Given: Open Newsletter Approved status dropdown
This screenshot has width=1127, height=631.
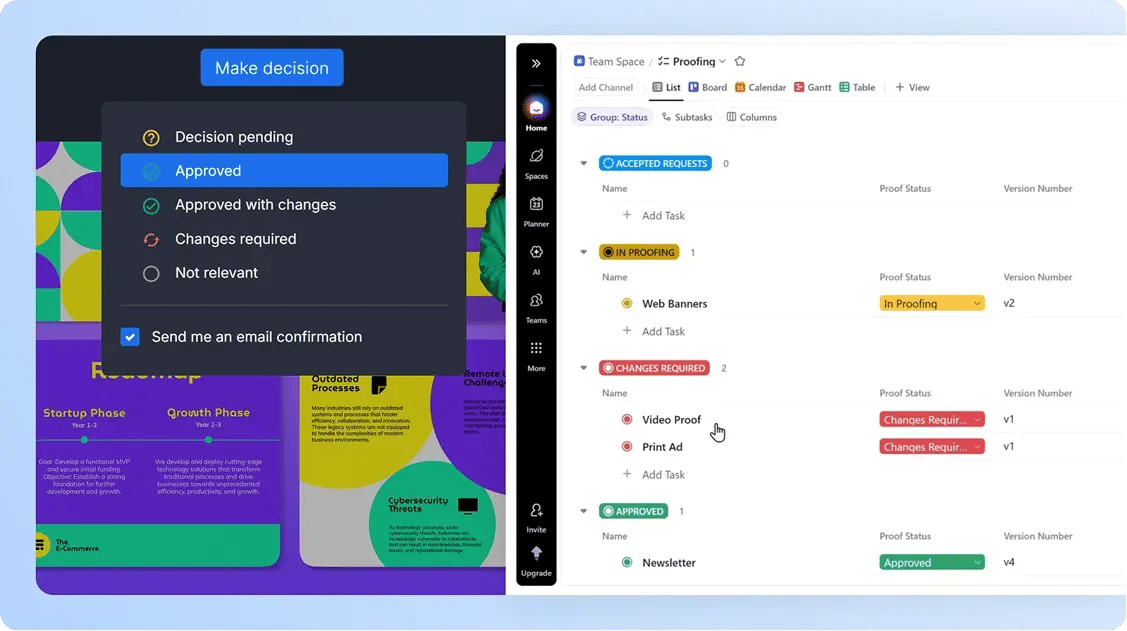Looking at the screenshot, I should (932, 563).
